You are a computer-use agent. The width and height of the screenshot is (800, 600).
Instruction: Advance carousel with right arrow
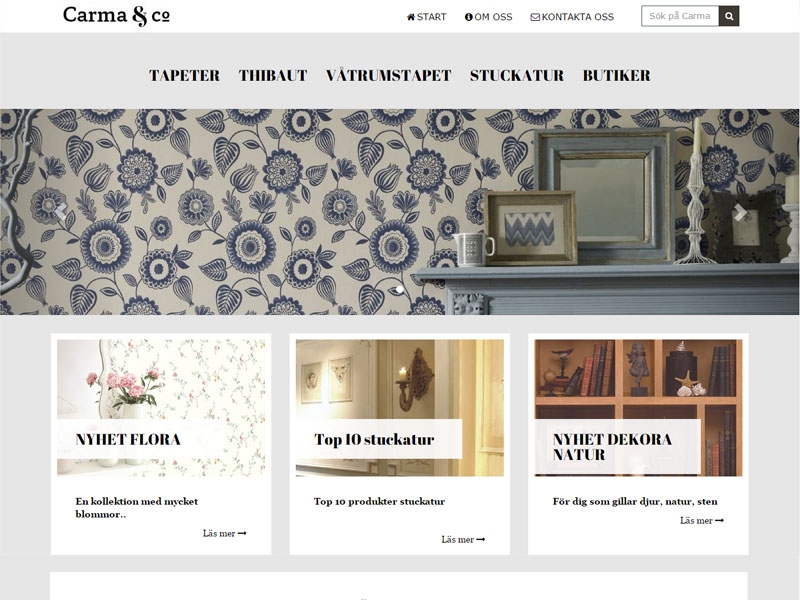(x=740, y=212)
